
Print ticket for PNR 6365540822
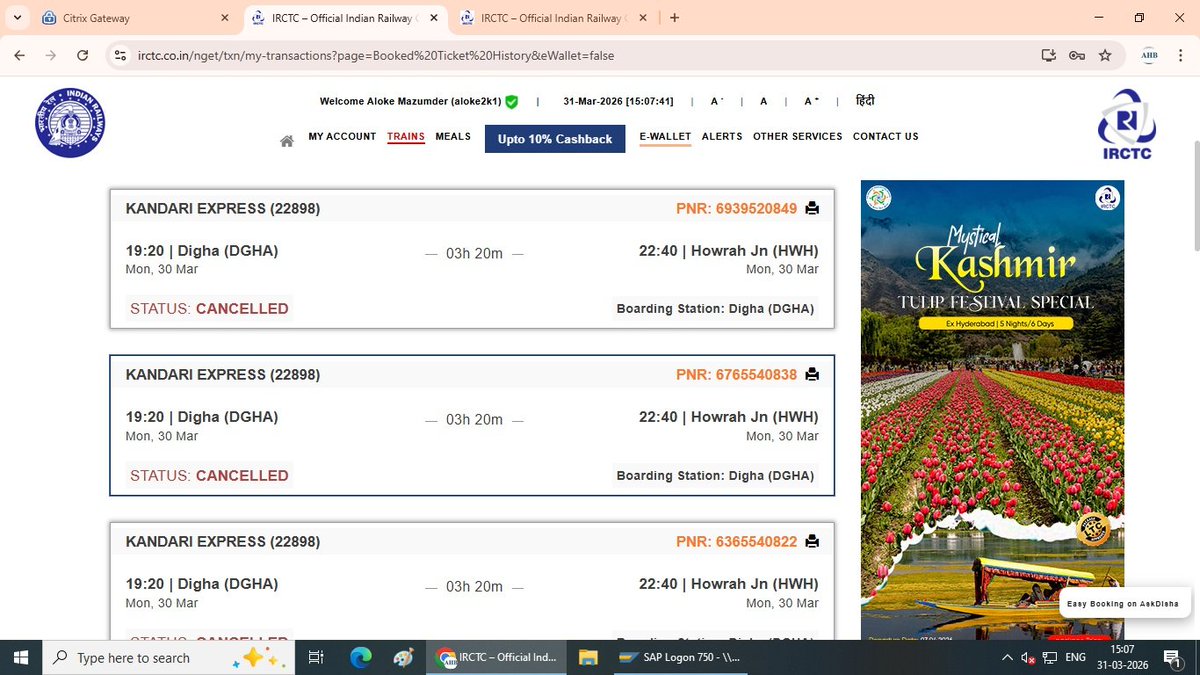812,541
